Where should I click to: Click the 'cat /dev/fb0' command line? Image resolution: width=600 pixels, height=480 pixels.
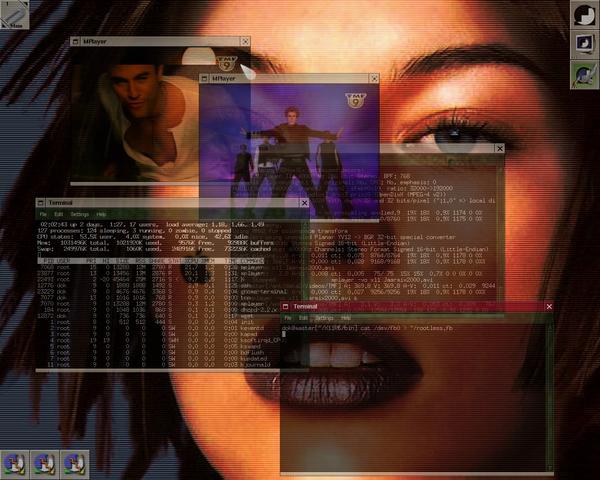pyautogui.click(x=367, y=328)
